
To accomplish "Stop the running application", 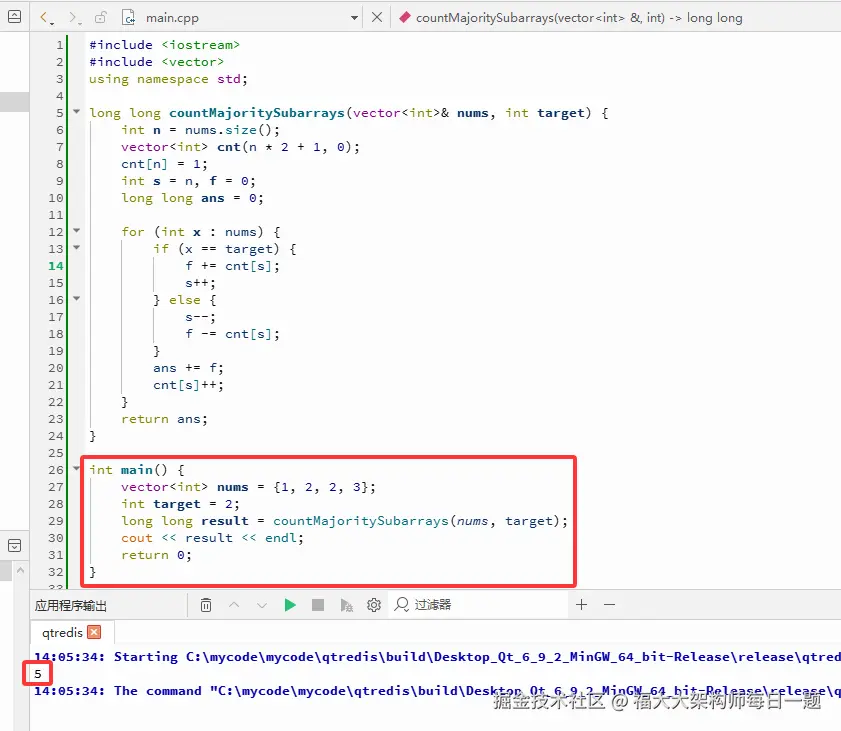I will pyautogui.click(x=318, y=605).
